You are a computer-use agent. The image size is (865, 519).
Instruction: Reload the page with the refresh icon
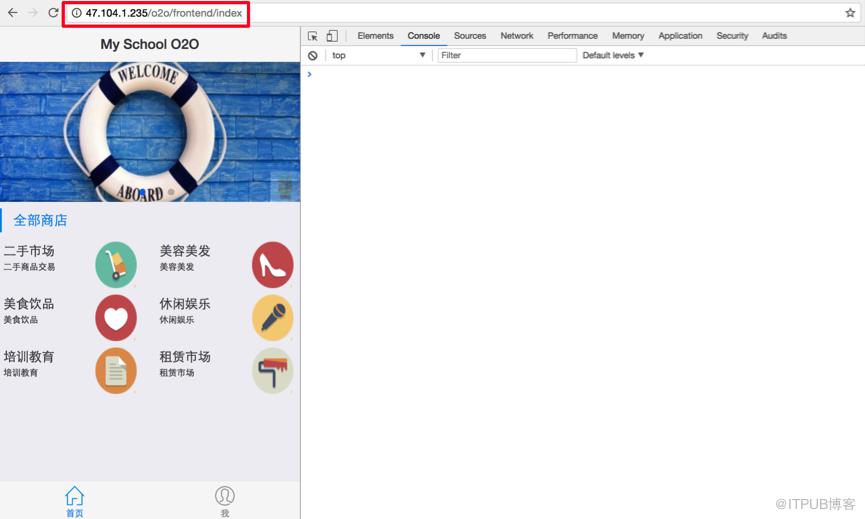click(53, 12)
